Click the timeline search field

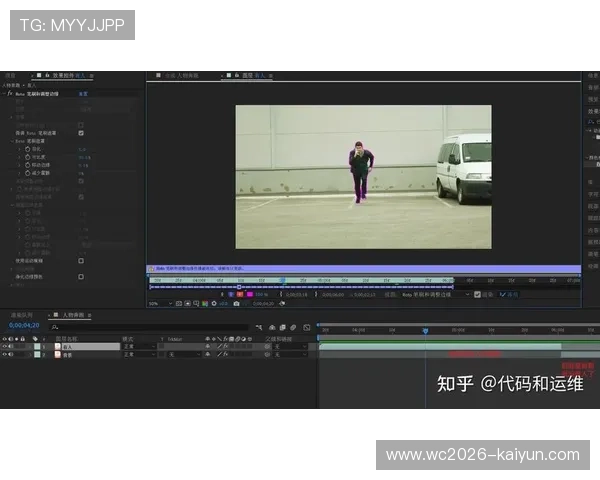pos(150,327)
